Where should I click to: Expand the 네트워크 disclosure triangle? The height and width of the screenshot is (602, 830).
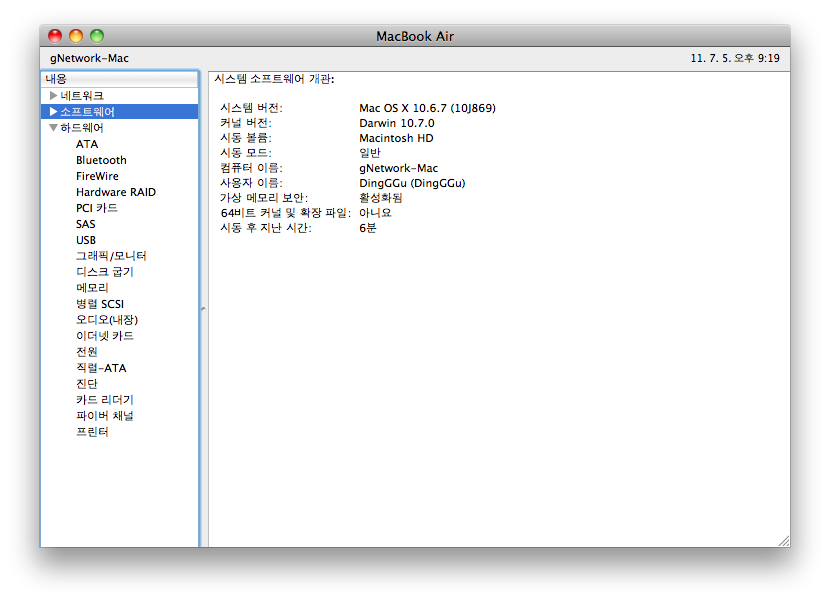click(53, 96)
